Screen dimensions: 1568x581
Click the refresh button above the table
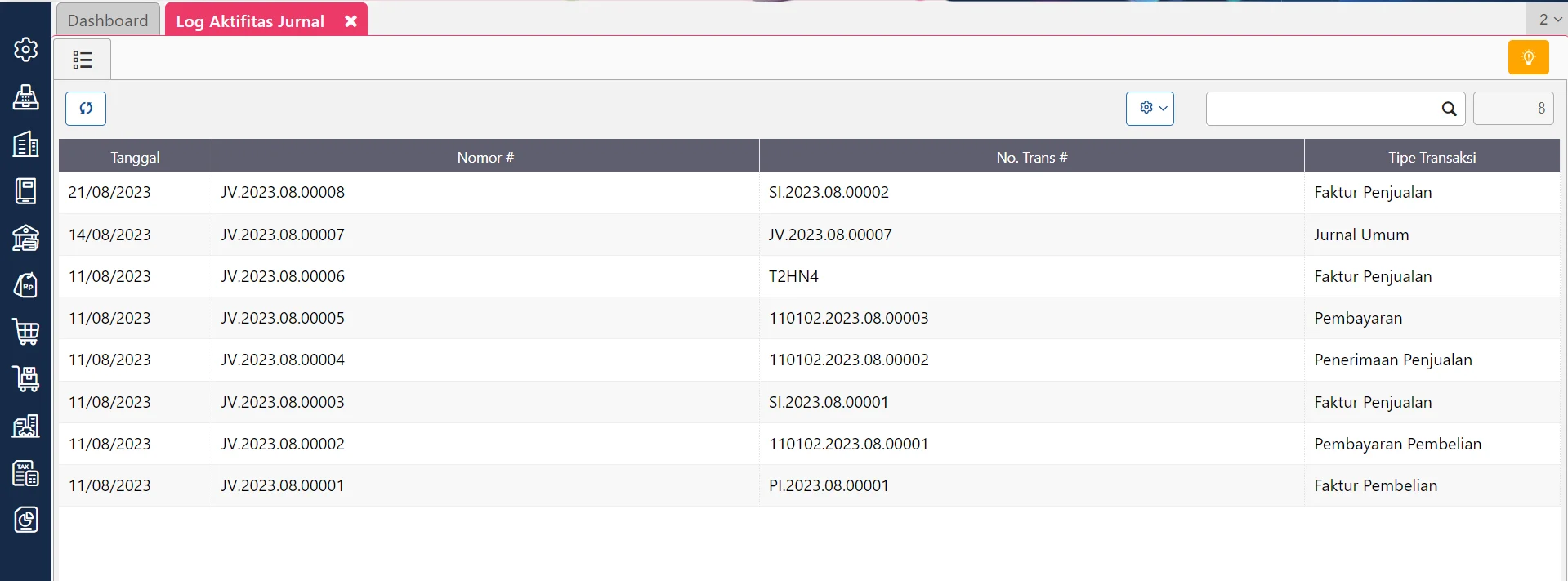tap(86, 109)
